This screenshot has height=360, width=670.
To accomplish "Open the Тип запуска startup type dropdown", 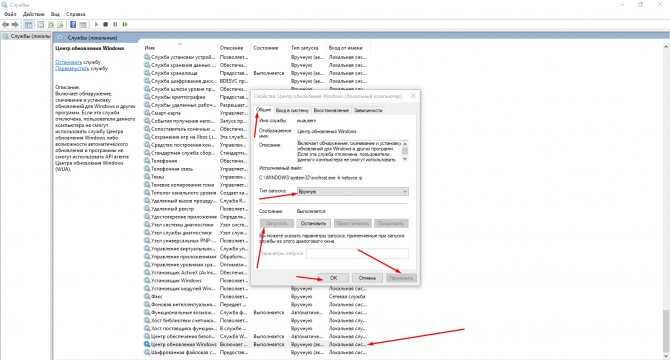I will (353, 192).
